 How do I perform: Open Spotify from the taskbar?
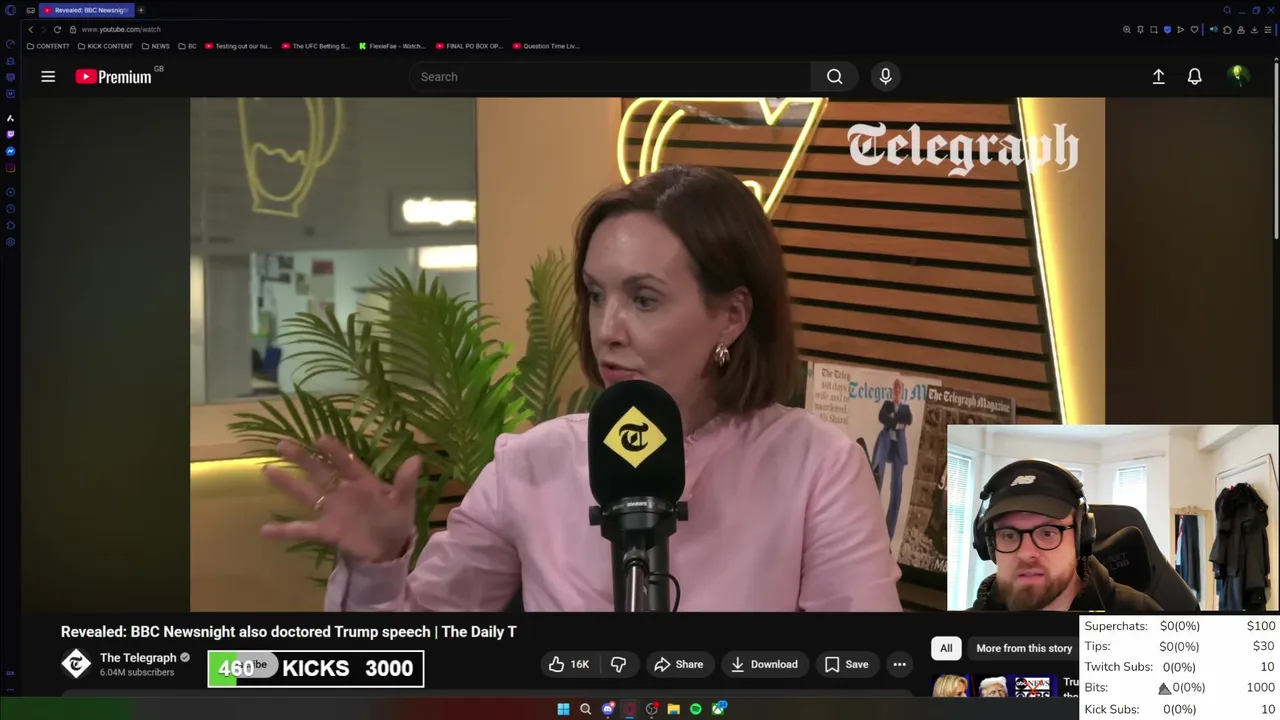coord(696,709)
